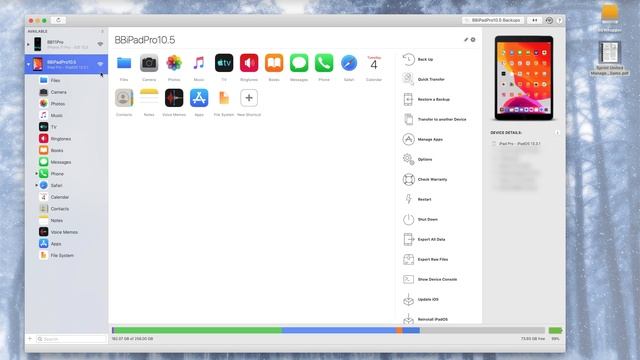640x360 pixels.
Task: Open the Options action
Action: pyautogui.click(x=418, y=159)
